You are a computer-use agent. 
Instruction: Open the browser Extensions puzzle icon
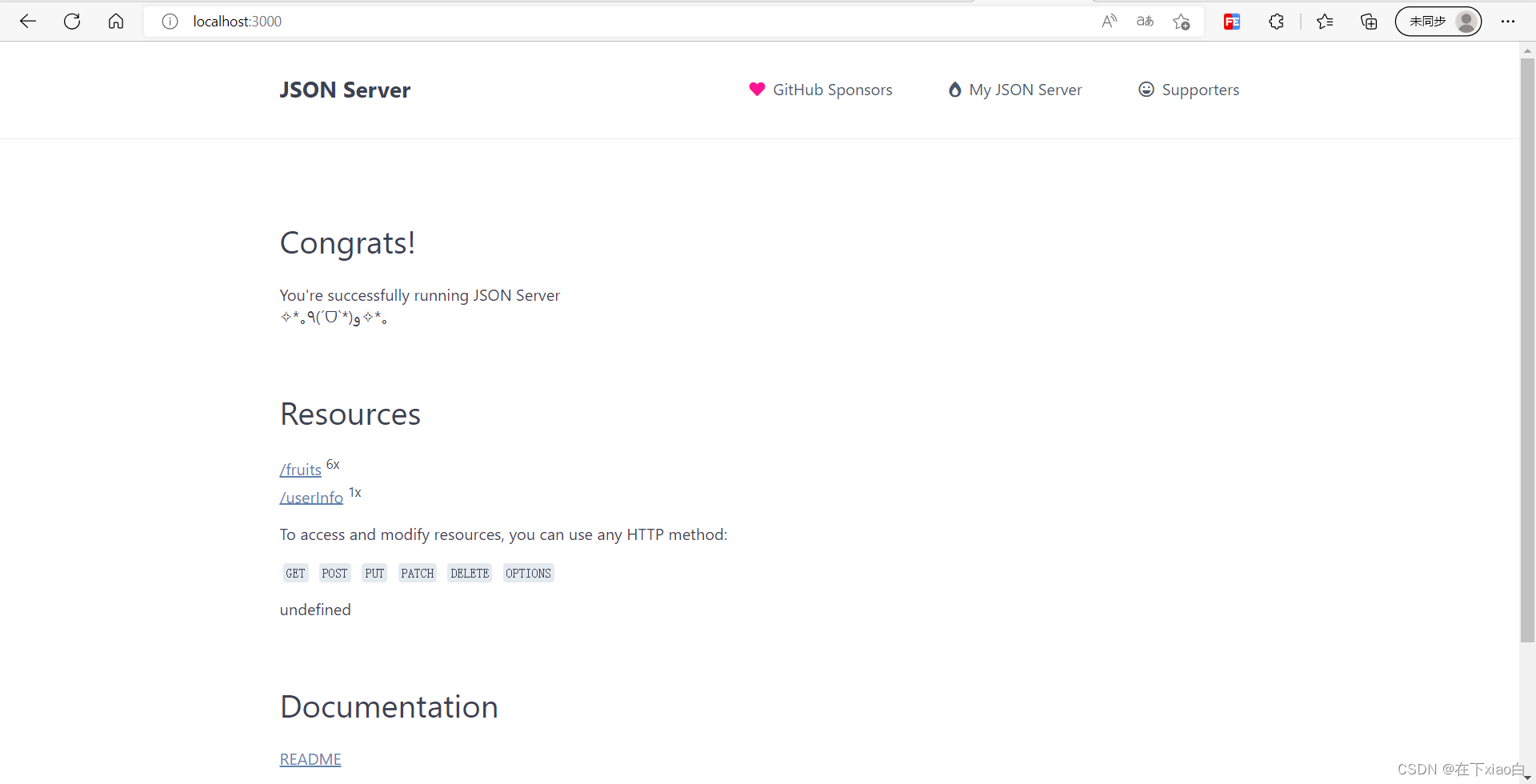point(1276,22)
